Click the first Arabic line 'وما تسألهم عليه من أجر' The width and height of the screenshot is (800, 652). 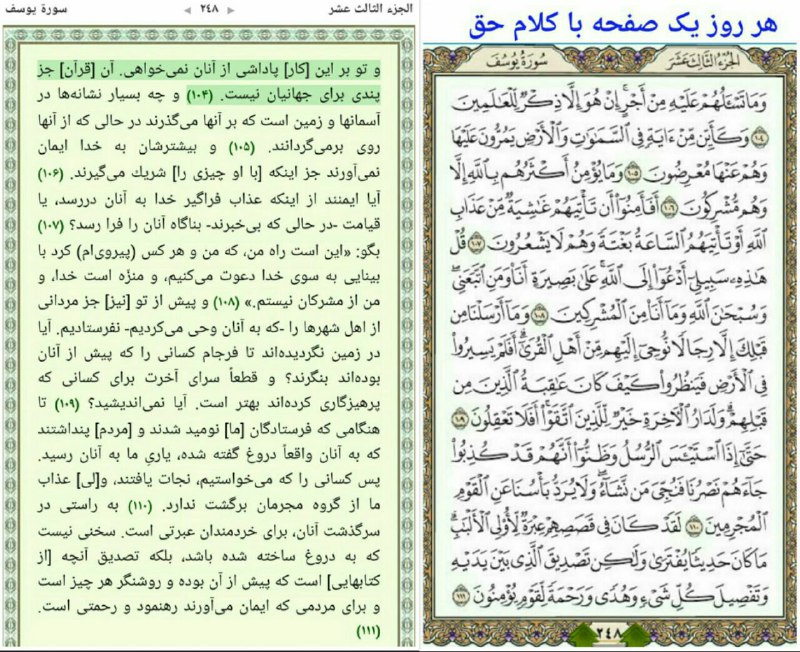click(x=608, y=102)
